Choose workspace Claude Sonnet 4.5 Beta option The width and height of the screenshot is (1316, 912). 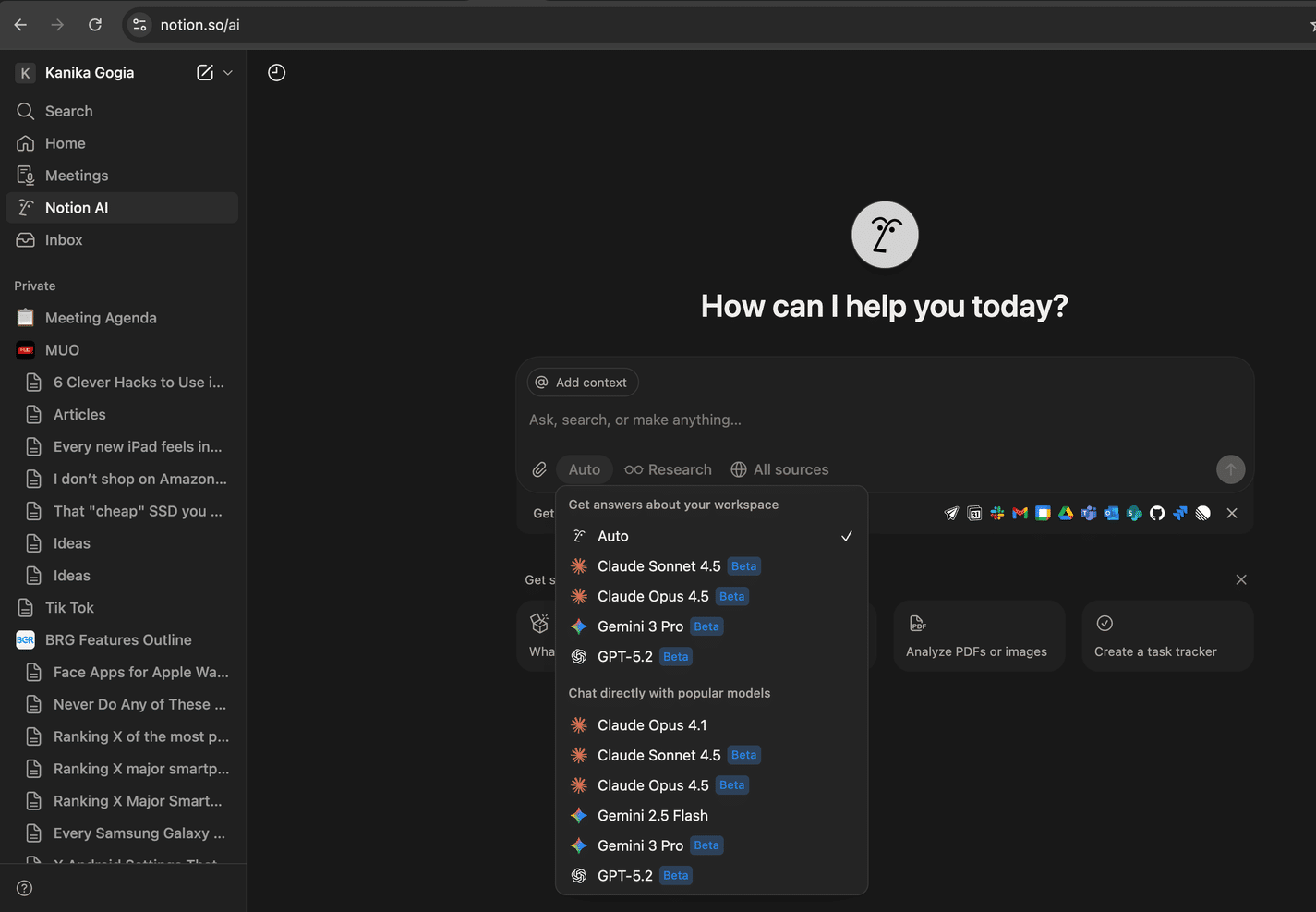click(x=711, y=566)
